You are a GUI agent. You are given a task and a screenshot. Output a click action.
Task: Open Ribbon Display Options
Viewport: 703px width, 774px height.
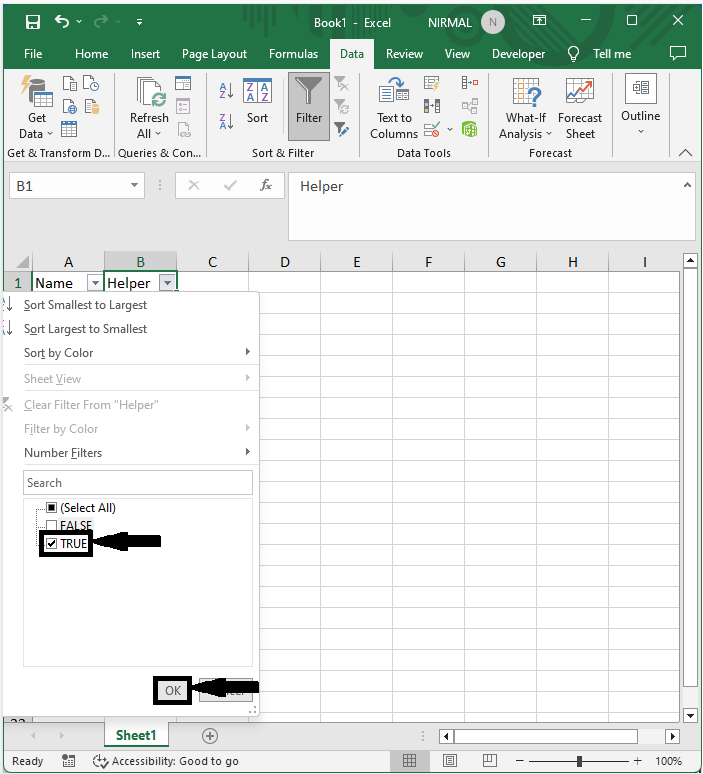[x=539, y=20]
